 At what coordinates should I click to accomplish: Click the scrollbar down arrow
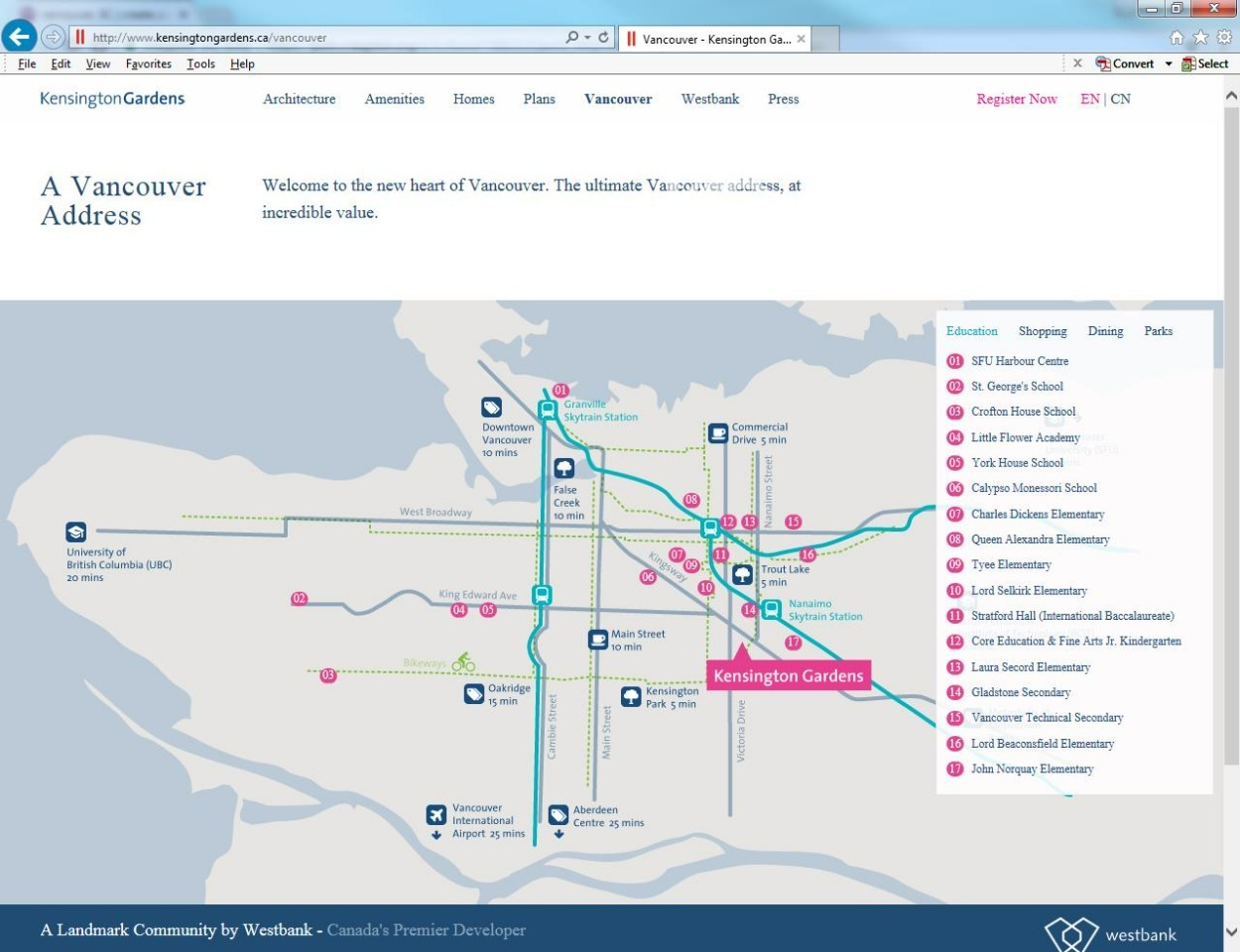[1231, 932]
